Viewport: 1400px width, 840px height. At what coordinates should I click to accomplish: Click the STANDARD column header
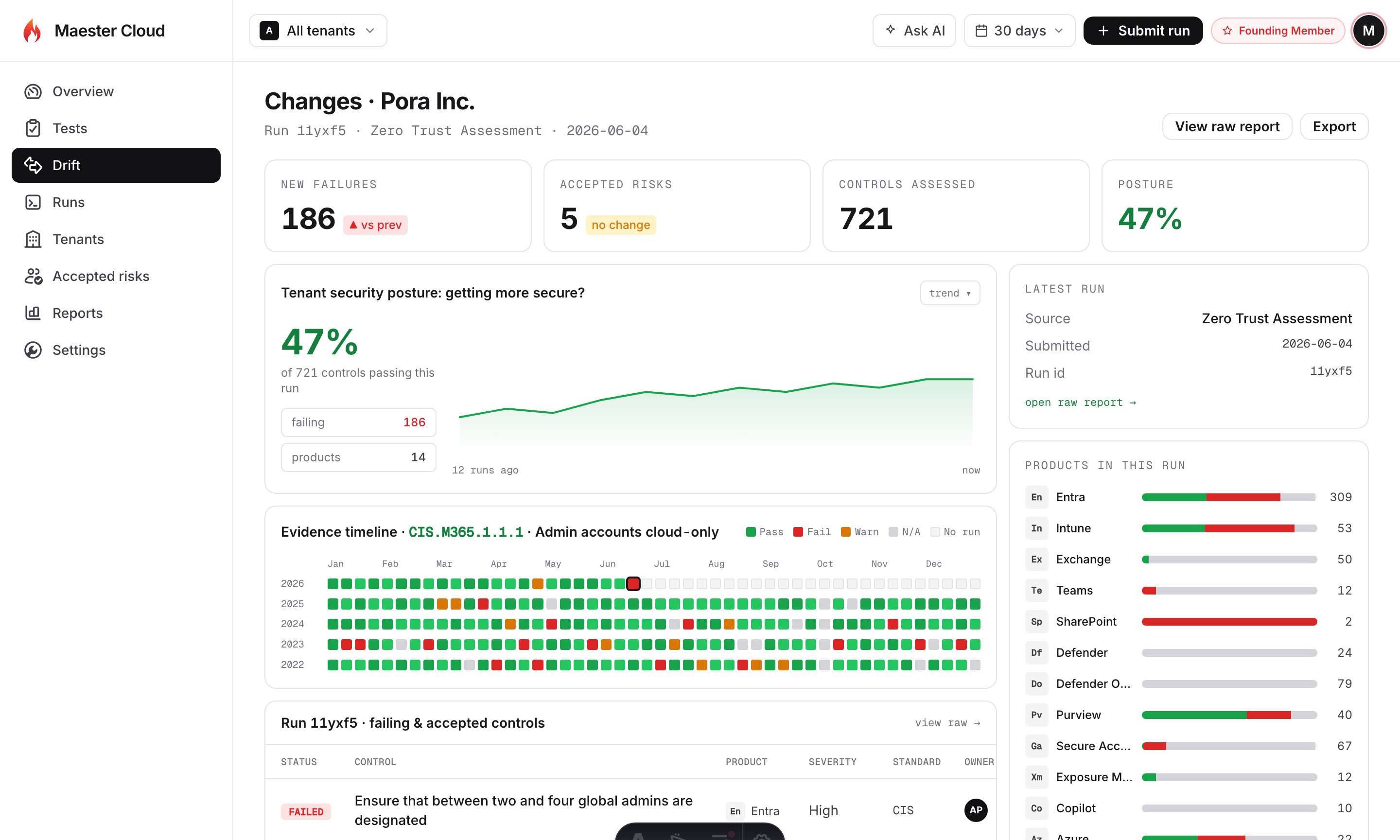(x=917, y=762)
